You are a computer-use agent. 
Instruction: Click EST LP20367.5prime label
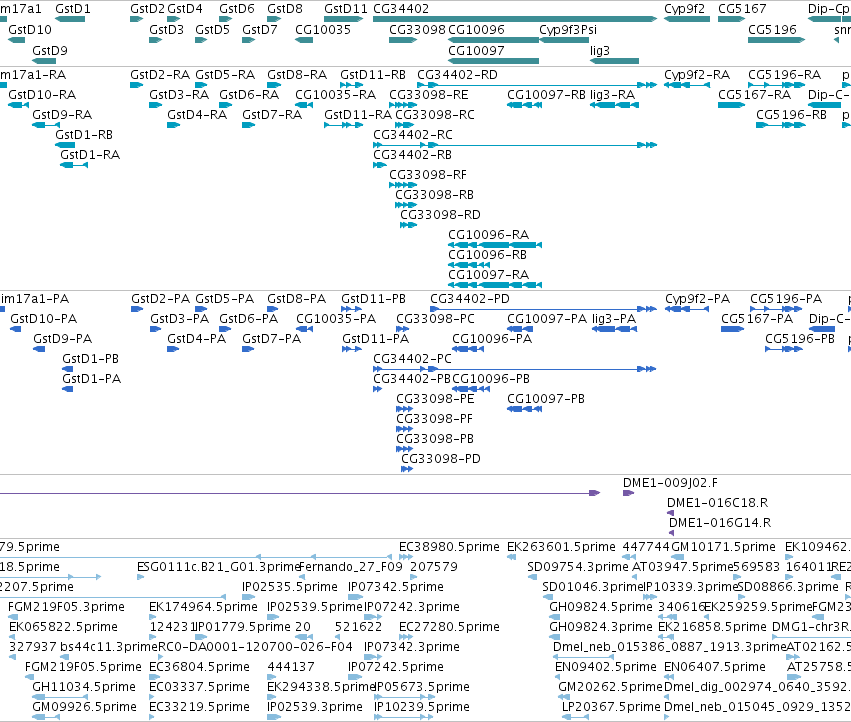[x=611, y=707]
